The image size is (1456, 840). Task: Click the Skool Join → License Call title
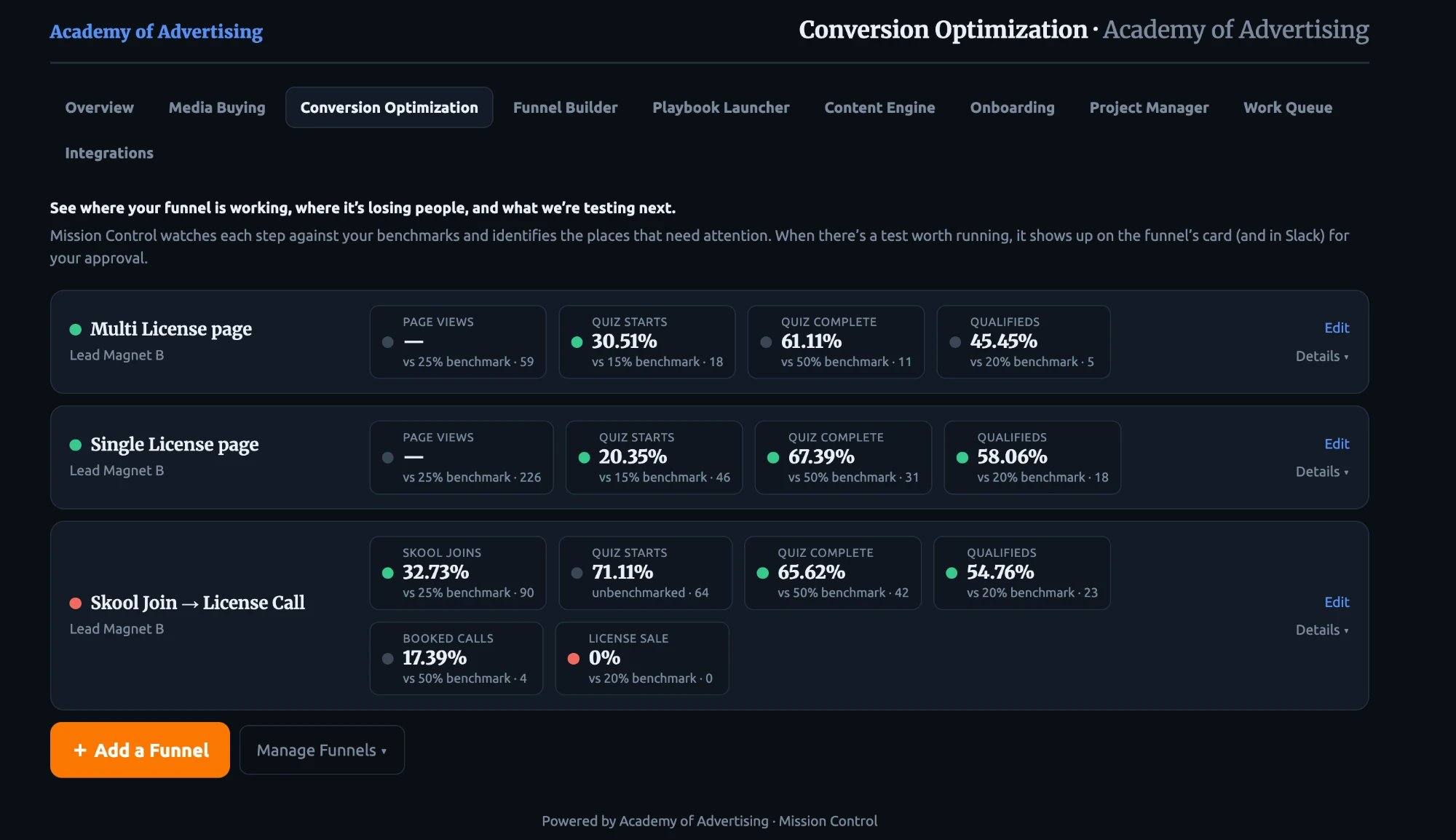[x=197, y=603]
